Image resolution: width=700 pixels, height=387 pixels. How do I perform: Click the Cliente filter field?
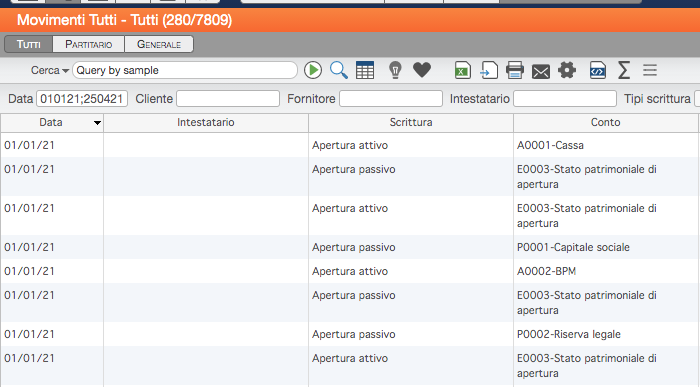(x=228, y=99)
